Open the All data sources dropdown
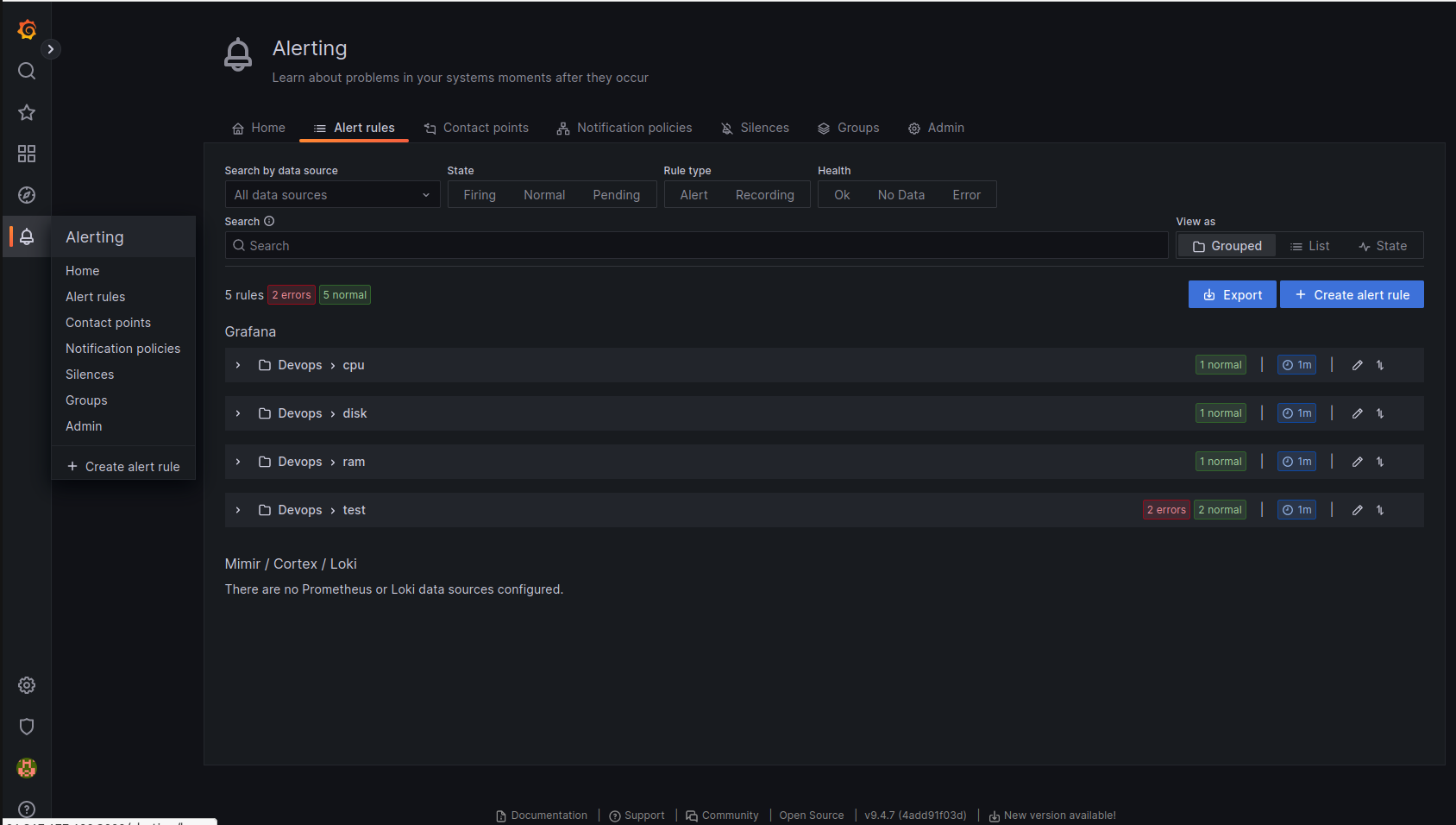Image resolution: width=1456 pixels, height=825 pixels. pyautogui.click(x=332, y=195)
